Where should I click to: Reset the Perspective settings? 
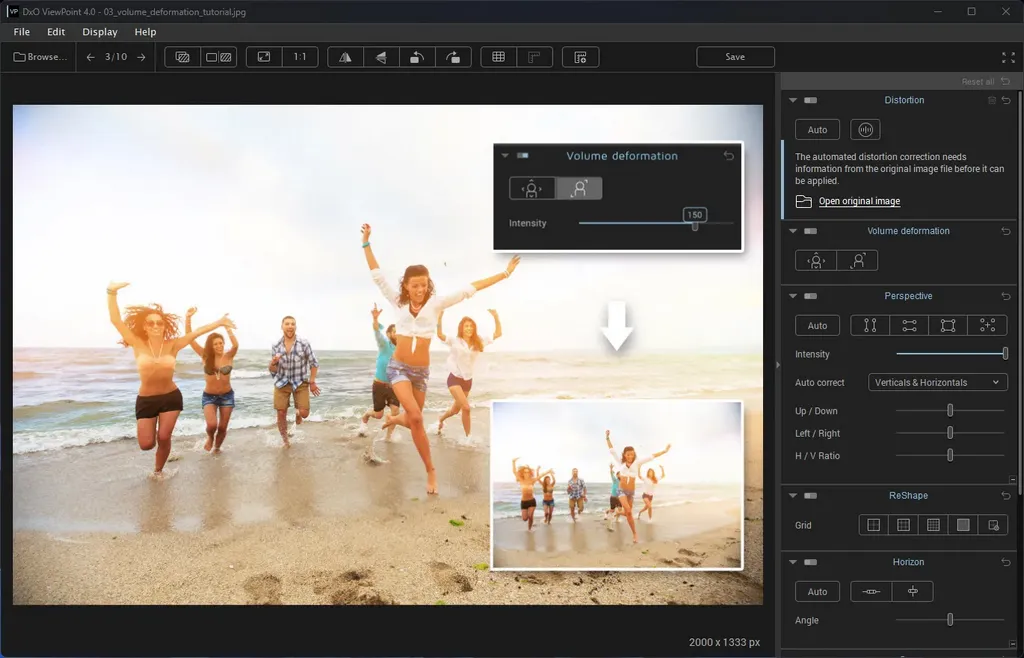tap(1006, 296)
